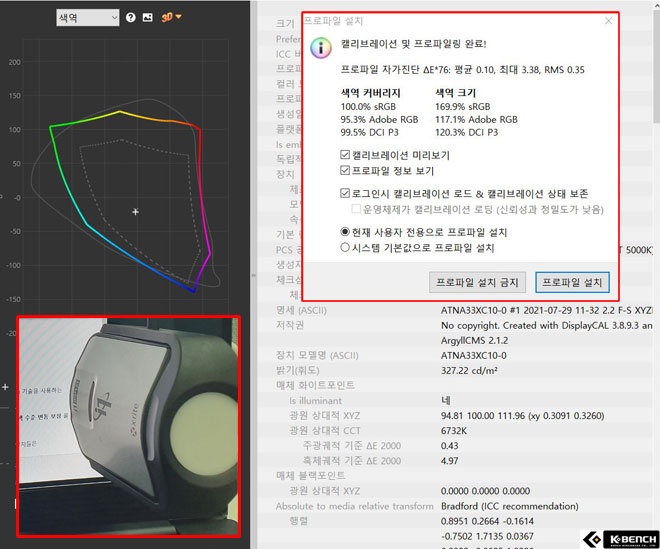
Task: Click the 6732K value
Action: point(454,431)
